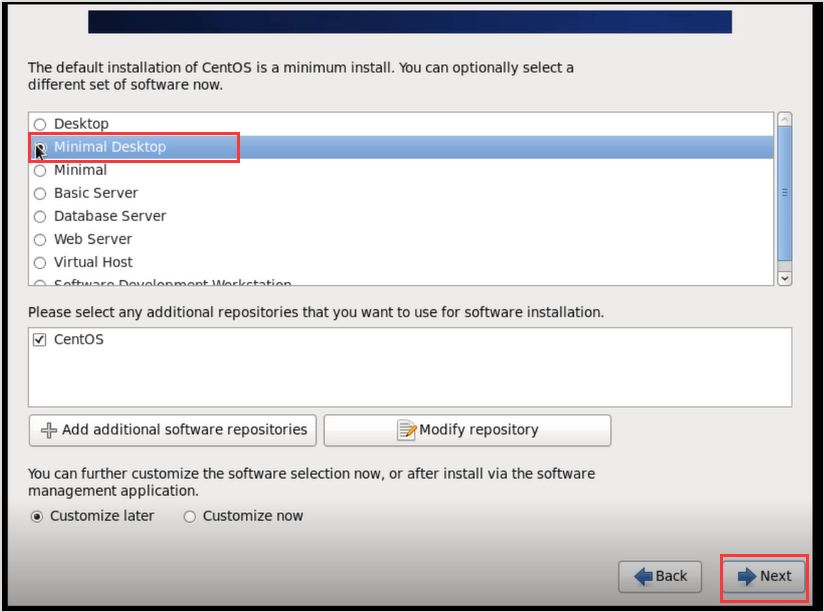The width and height of the screenshot is (824, 612).
Task: Go Back to the previous step
Action: point(660,577)
